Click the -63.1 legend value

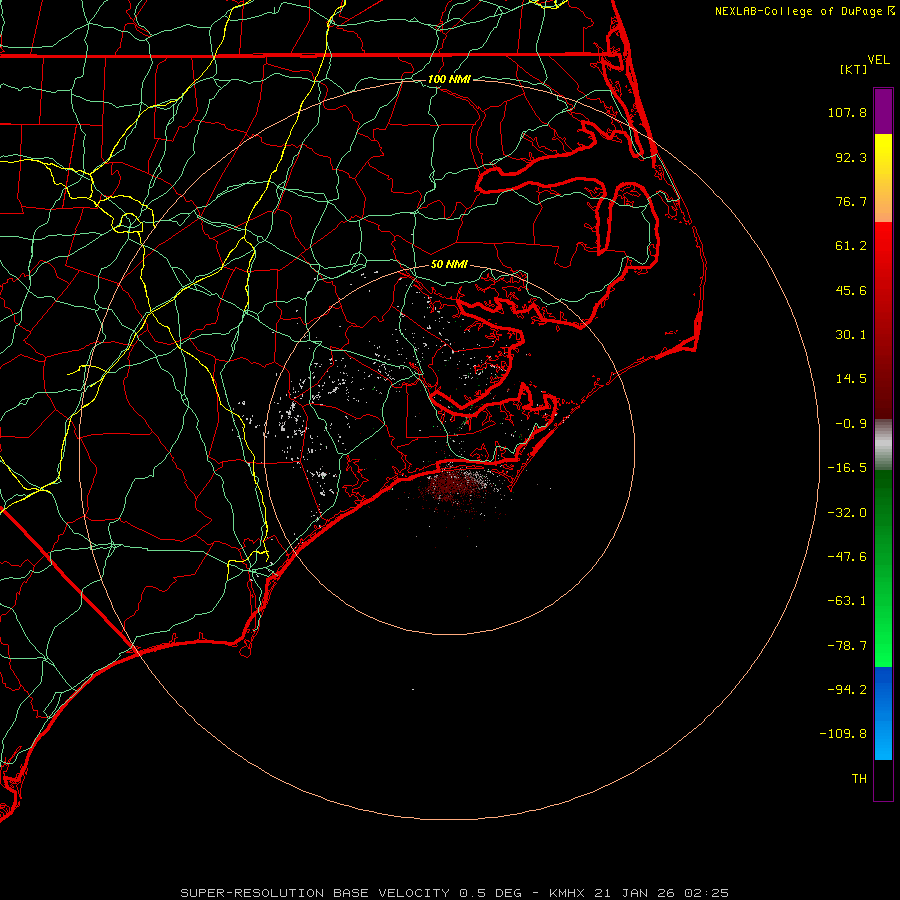[847, 601]
